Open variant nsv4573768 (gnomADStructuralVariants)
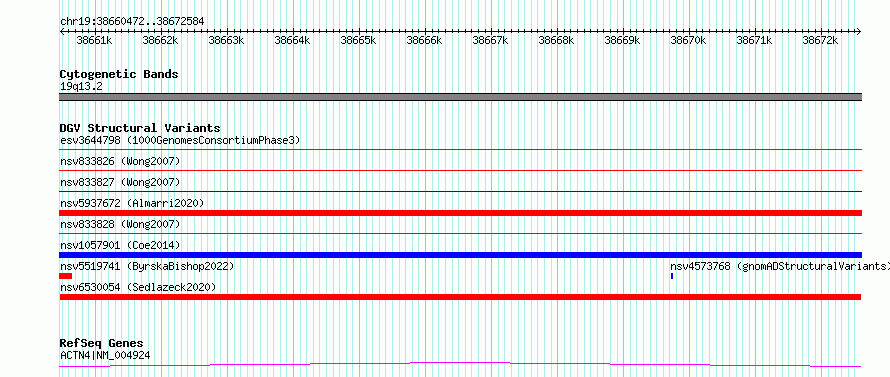Screen dimensions: 890x377 780,266
